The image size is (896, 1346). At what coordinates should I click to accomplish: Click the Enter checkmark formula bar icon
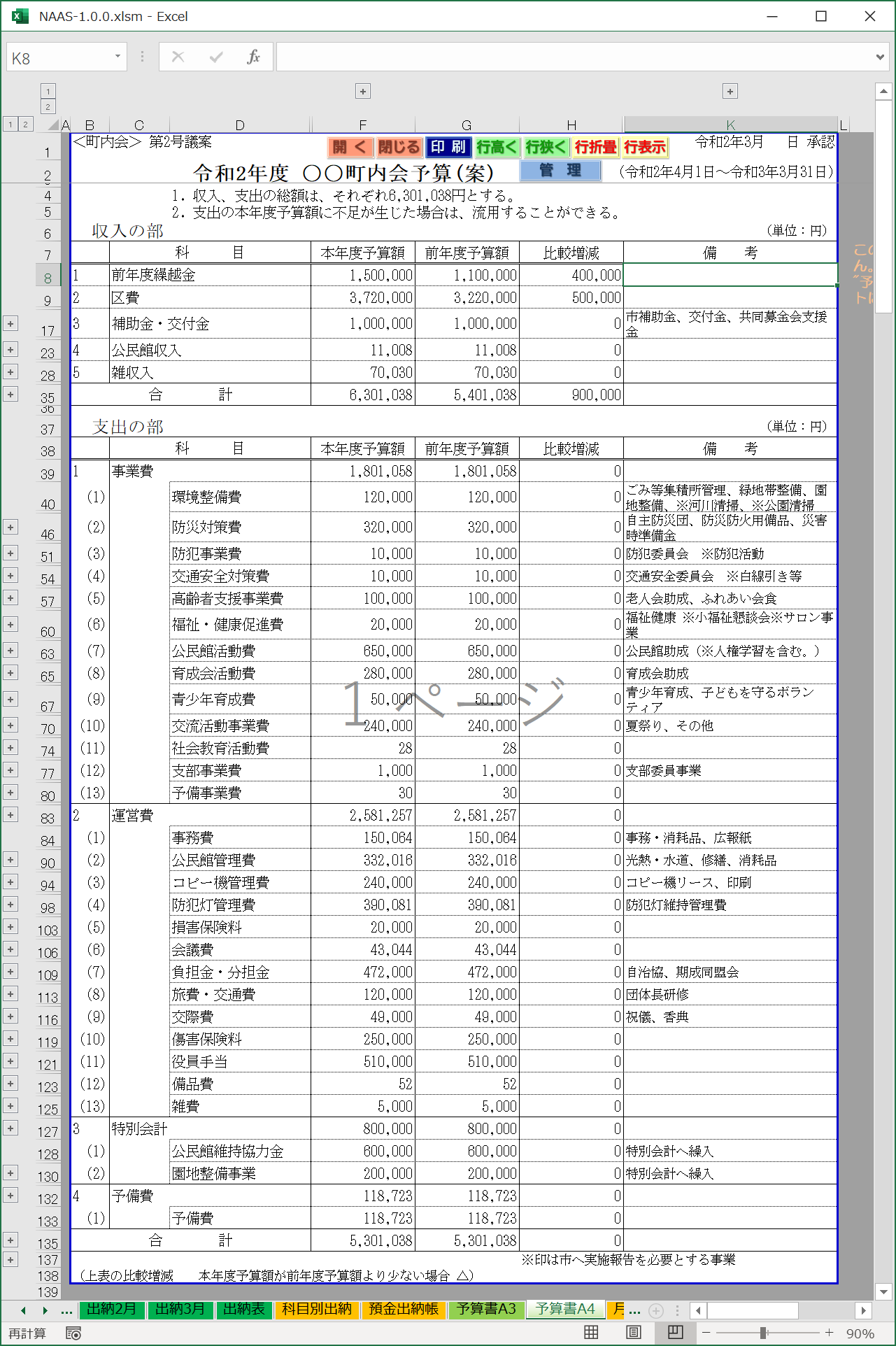point(216,57)
